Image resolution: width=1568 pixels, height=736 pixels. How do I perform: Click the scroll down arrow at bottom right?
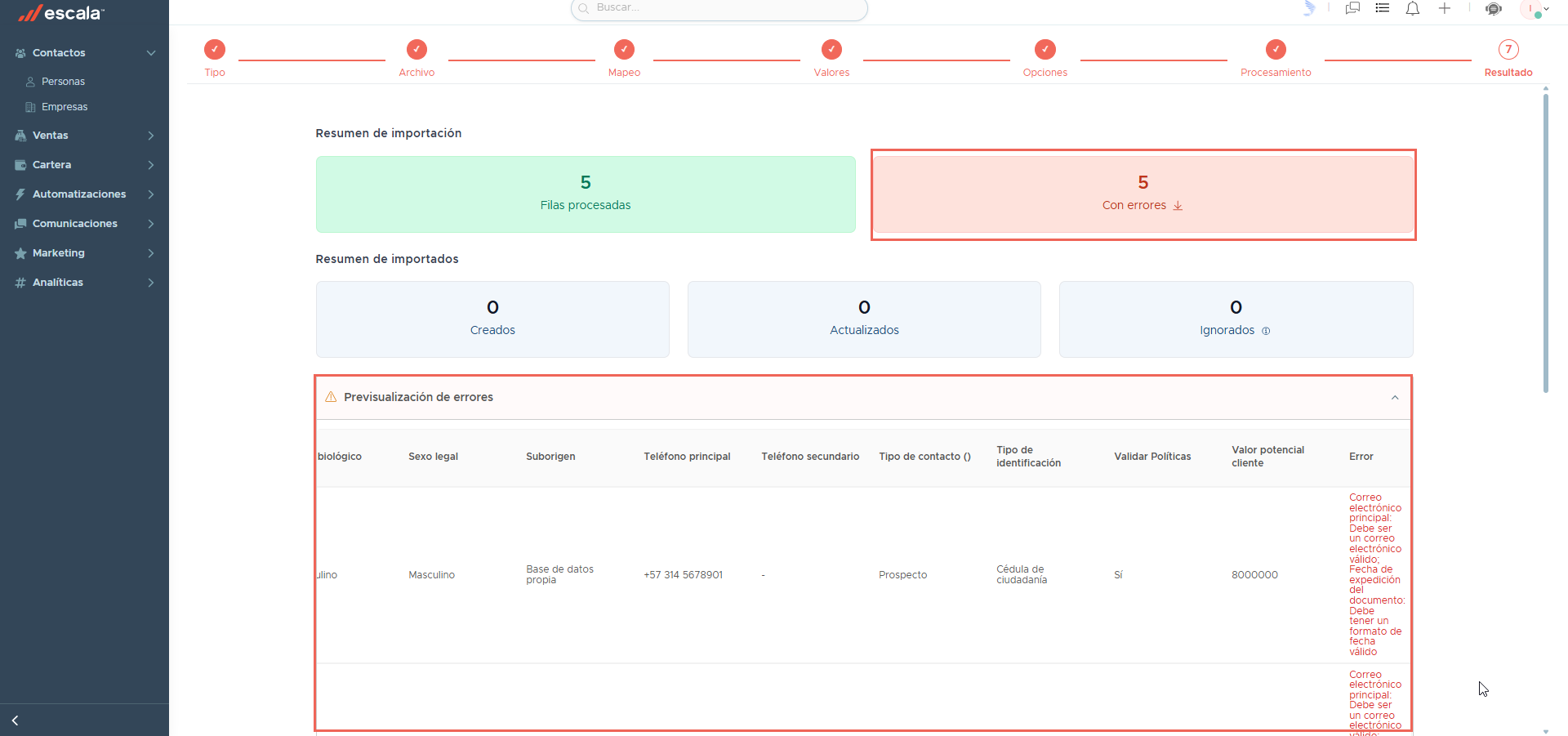pos(1546,731)
